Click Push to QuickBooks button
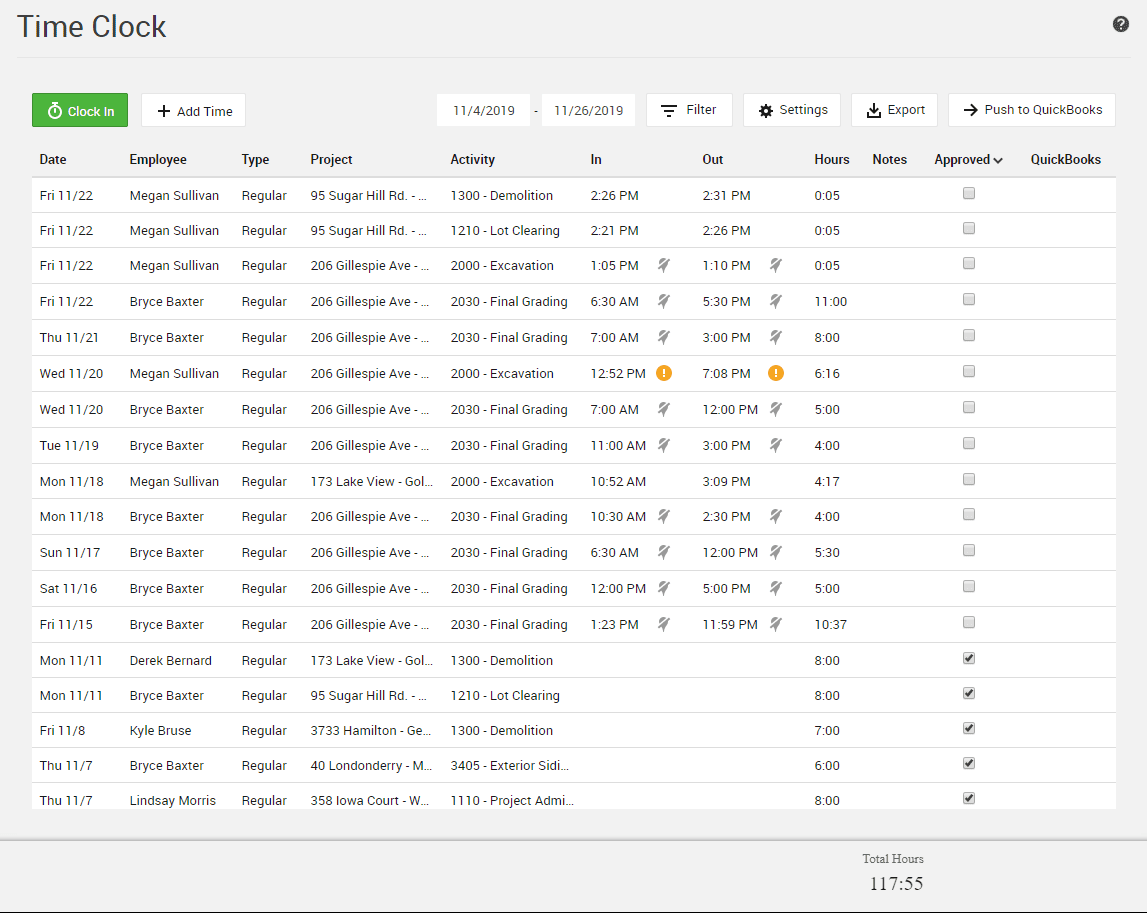Screen dimensions: 1147x913 pyautogui.click(x=1031, y=110)
